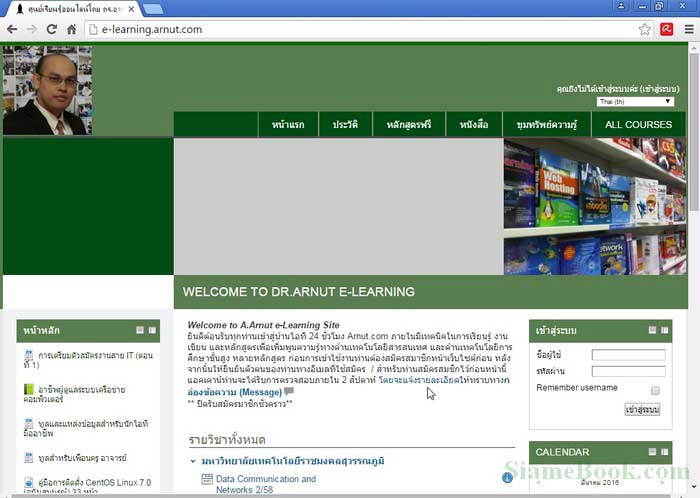This screenshot has width=700, height=498.
Task: Click the ชื่อผู้ใช้ username field
Action: click(628, 355)
